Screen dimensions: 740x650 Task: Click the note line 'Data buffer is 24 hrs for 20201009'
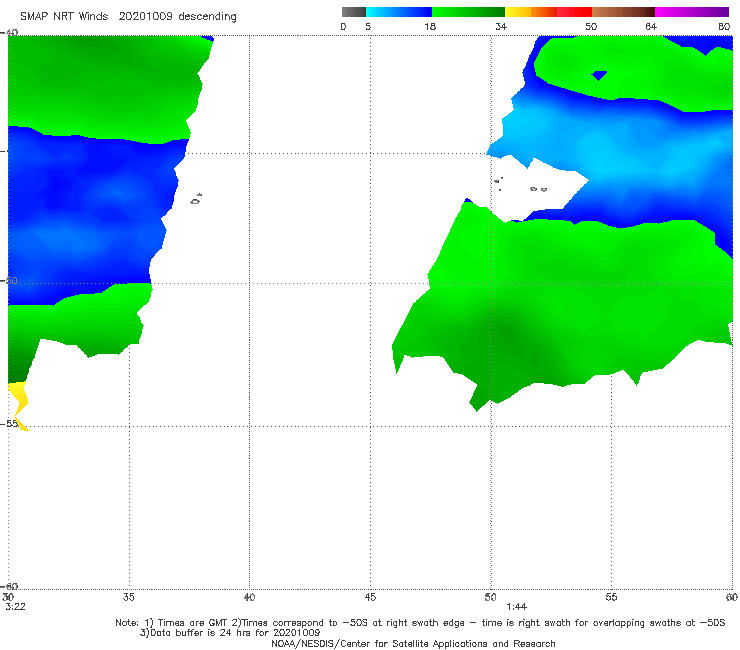[230, 633]
